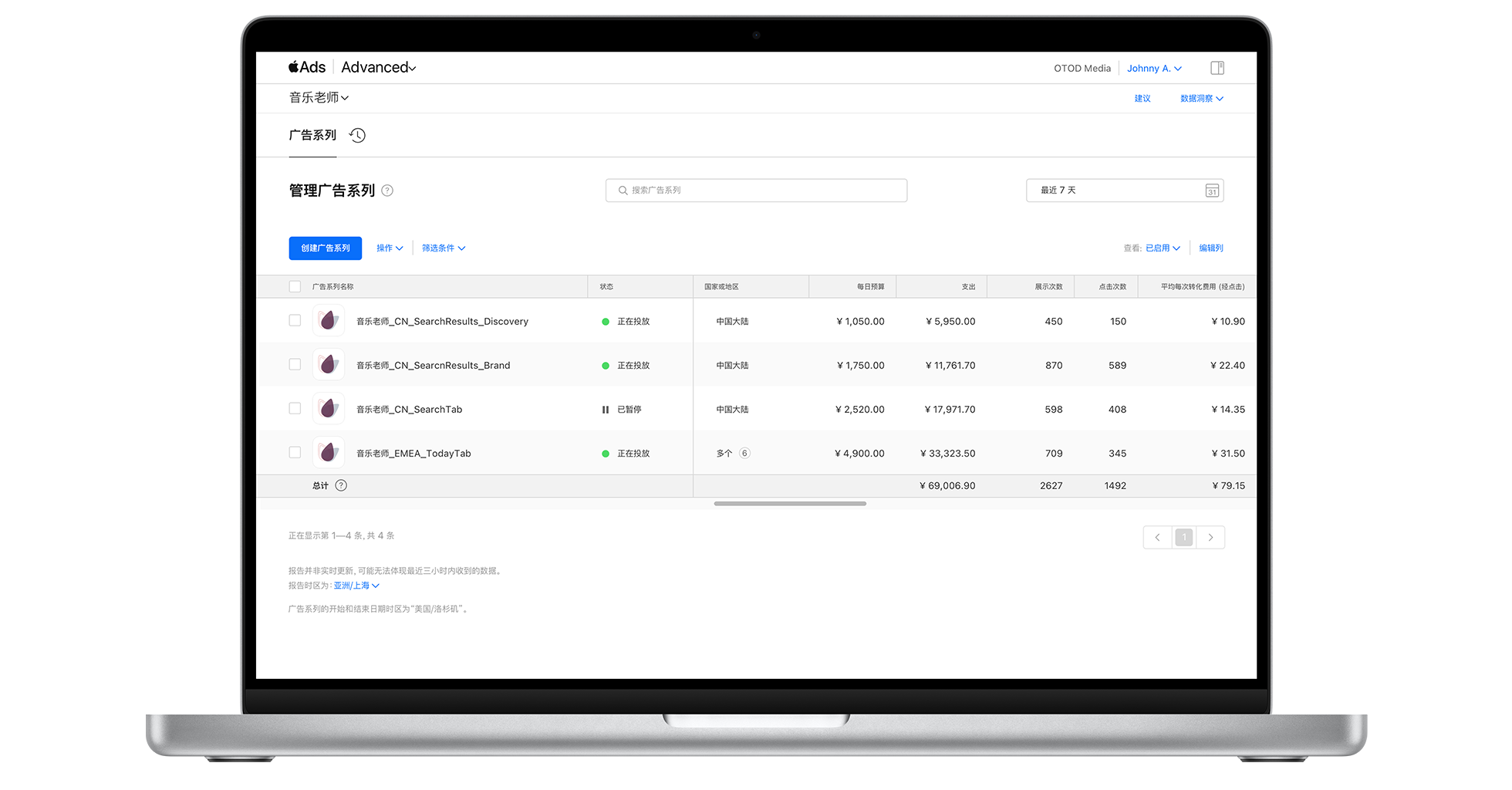Viewport: 1512px width, 790px height.
Task: Click the 6 countries badge for EMEA_TodayTab
Action: click(744, 454)
